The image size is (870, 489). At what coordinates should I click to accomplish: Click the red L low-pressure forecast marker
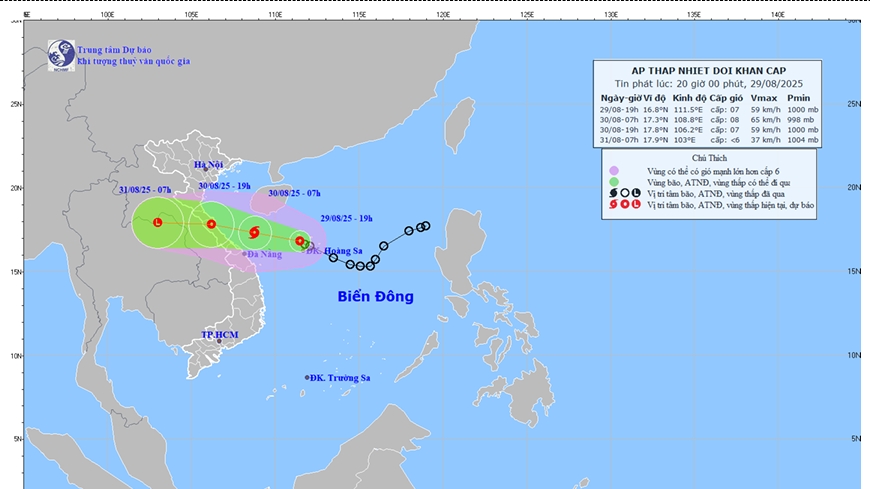click(x=158, y=221)
